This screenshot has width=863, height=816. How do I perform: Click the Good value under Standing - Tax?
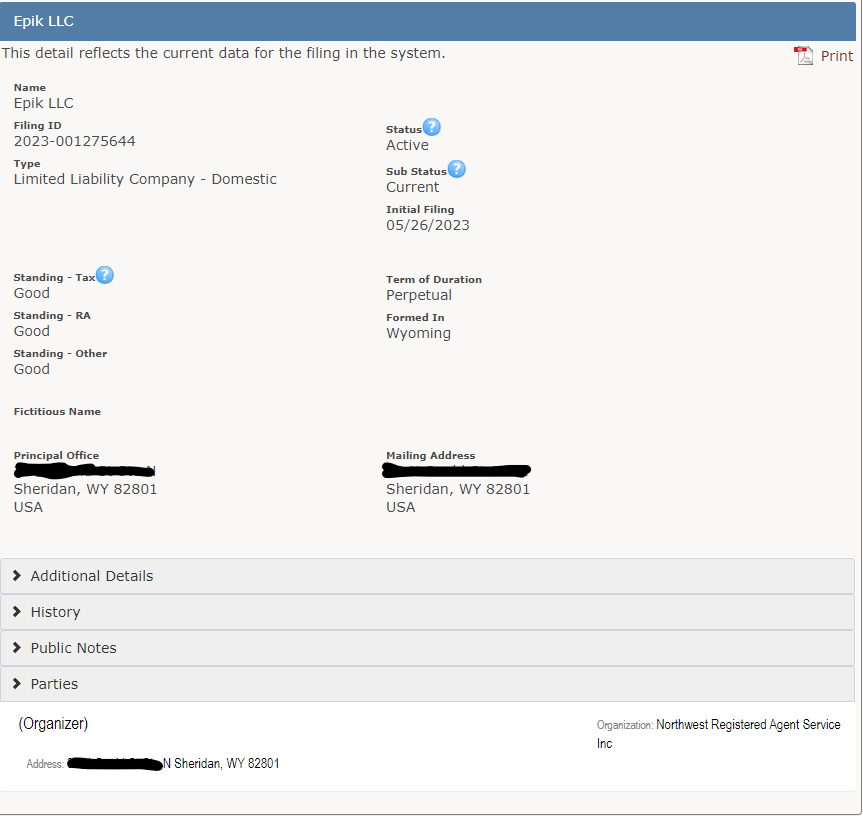click(31, 293)
